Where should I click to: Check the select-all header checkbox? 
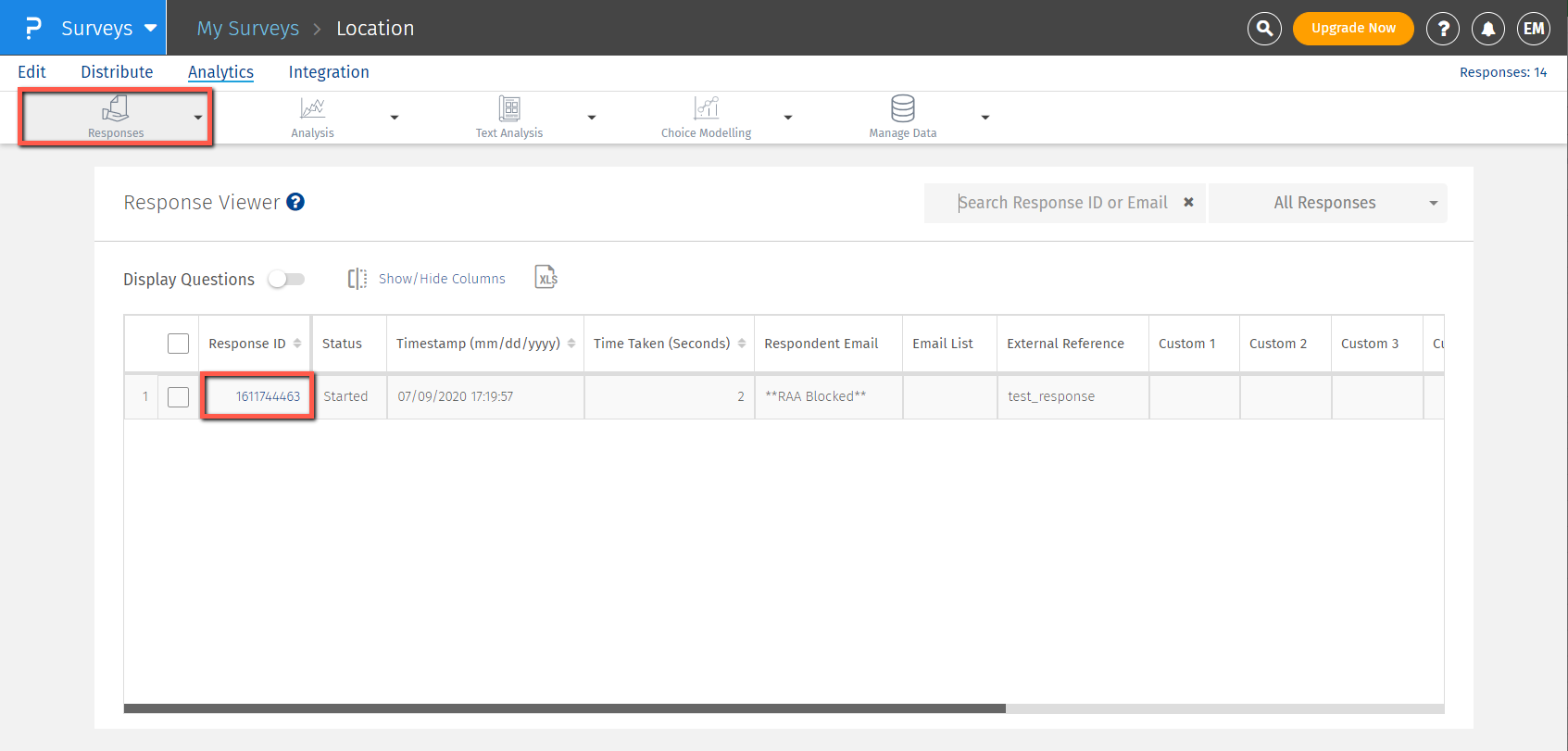point(178,344)
